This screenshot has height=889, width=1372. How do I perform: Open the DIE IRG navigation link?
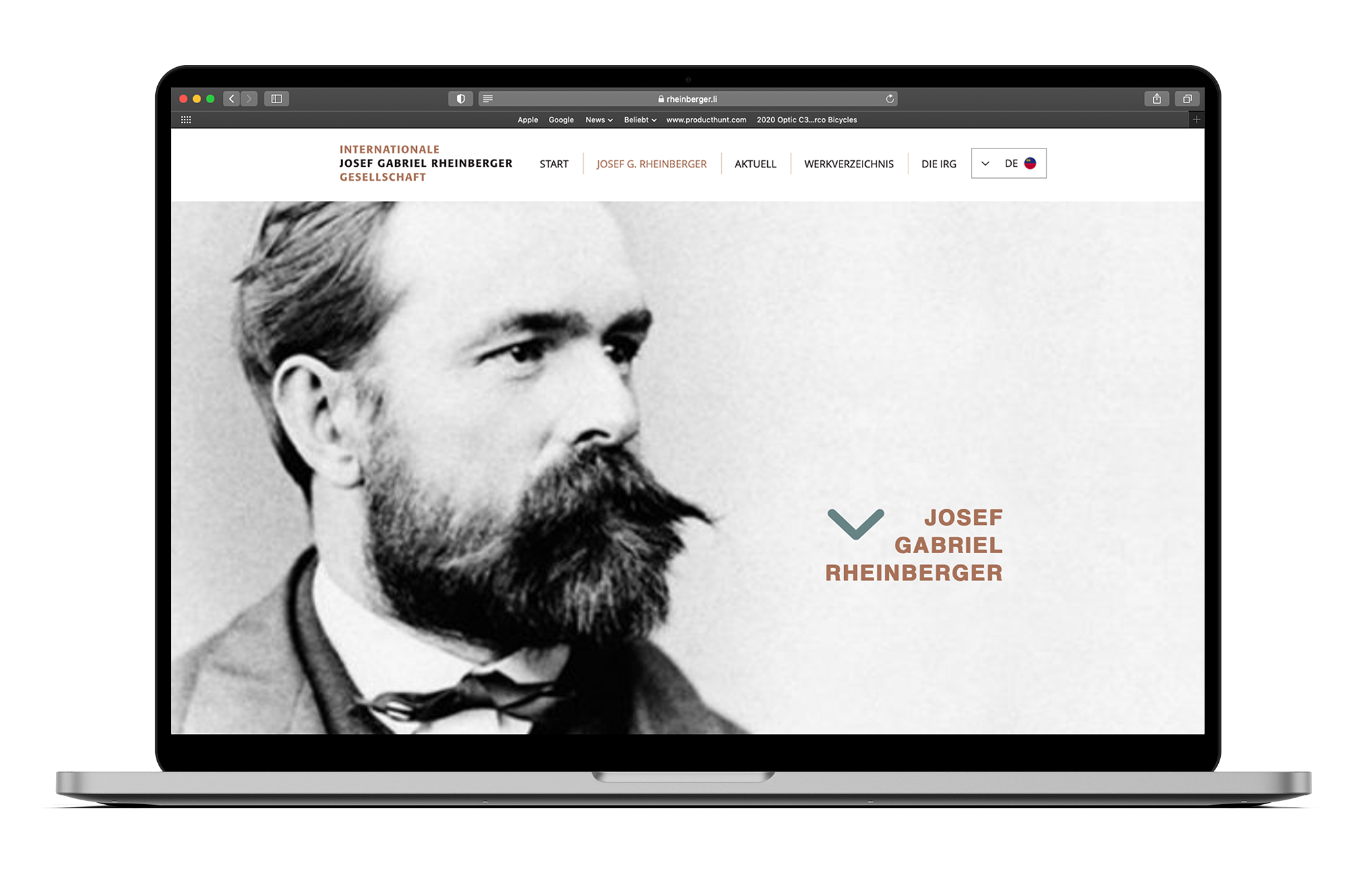coord(938,164)
